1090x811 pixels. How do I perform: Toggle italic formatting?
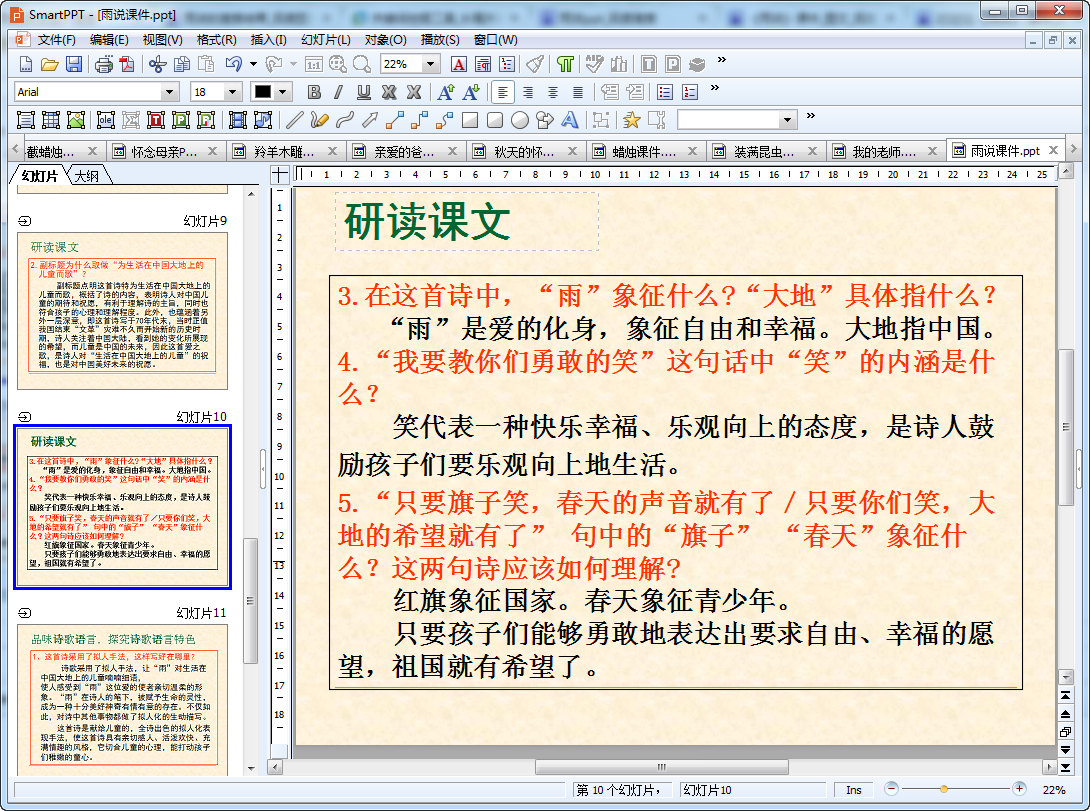[x=338, y=92]
